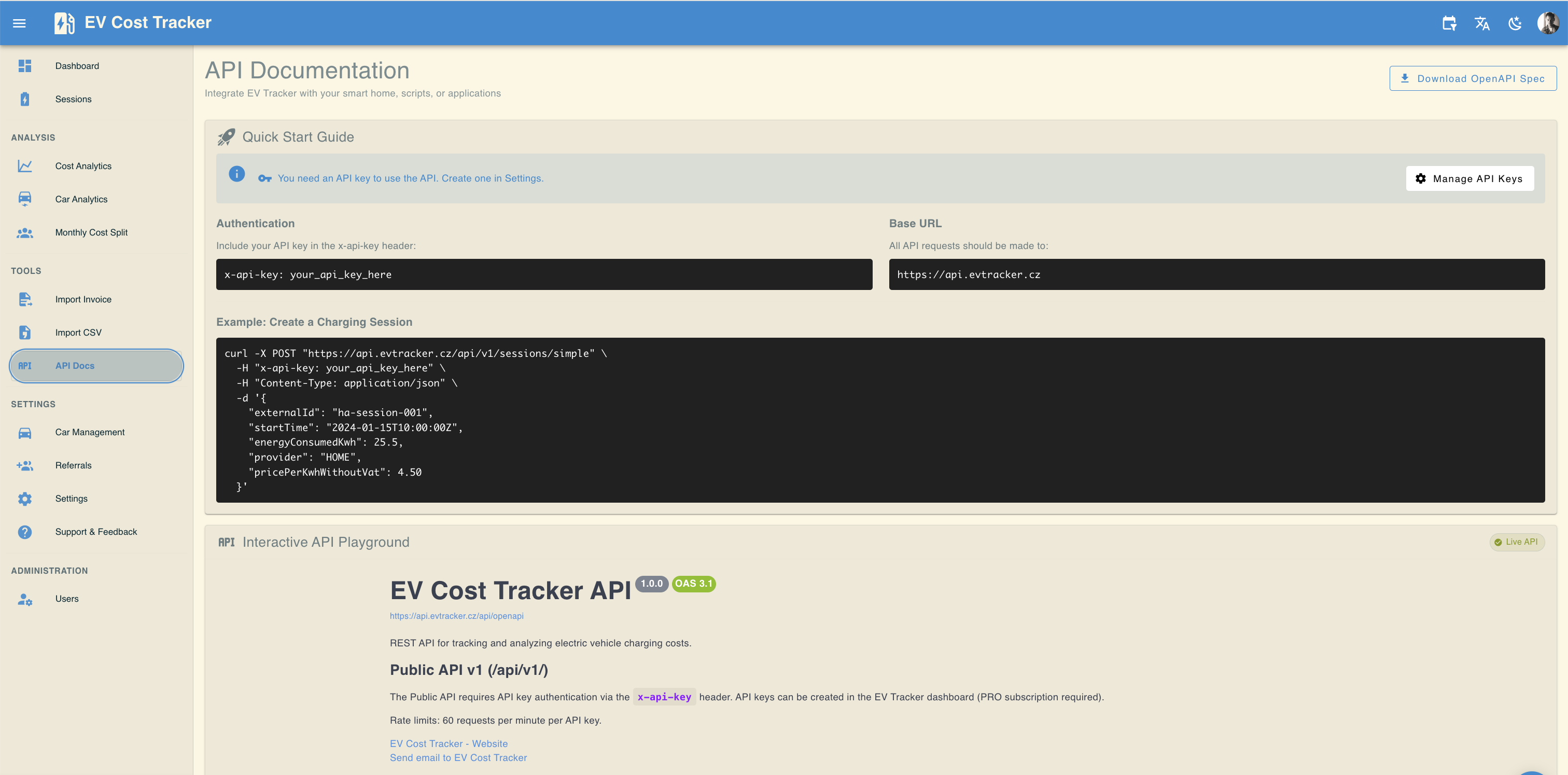Toggle the sidebar with the hamburger menu
Screen dimensions: 1568x775
tap(19, 22)
